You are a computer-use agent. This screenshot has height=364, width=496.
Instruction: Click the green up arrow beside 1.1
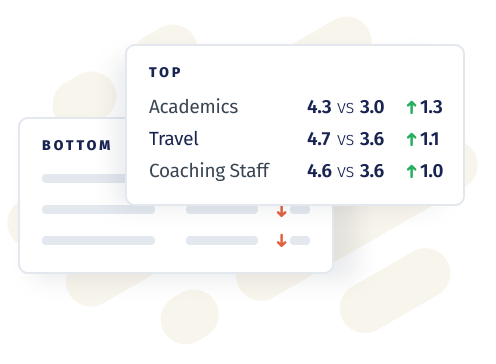pos(411,139)
